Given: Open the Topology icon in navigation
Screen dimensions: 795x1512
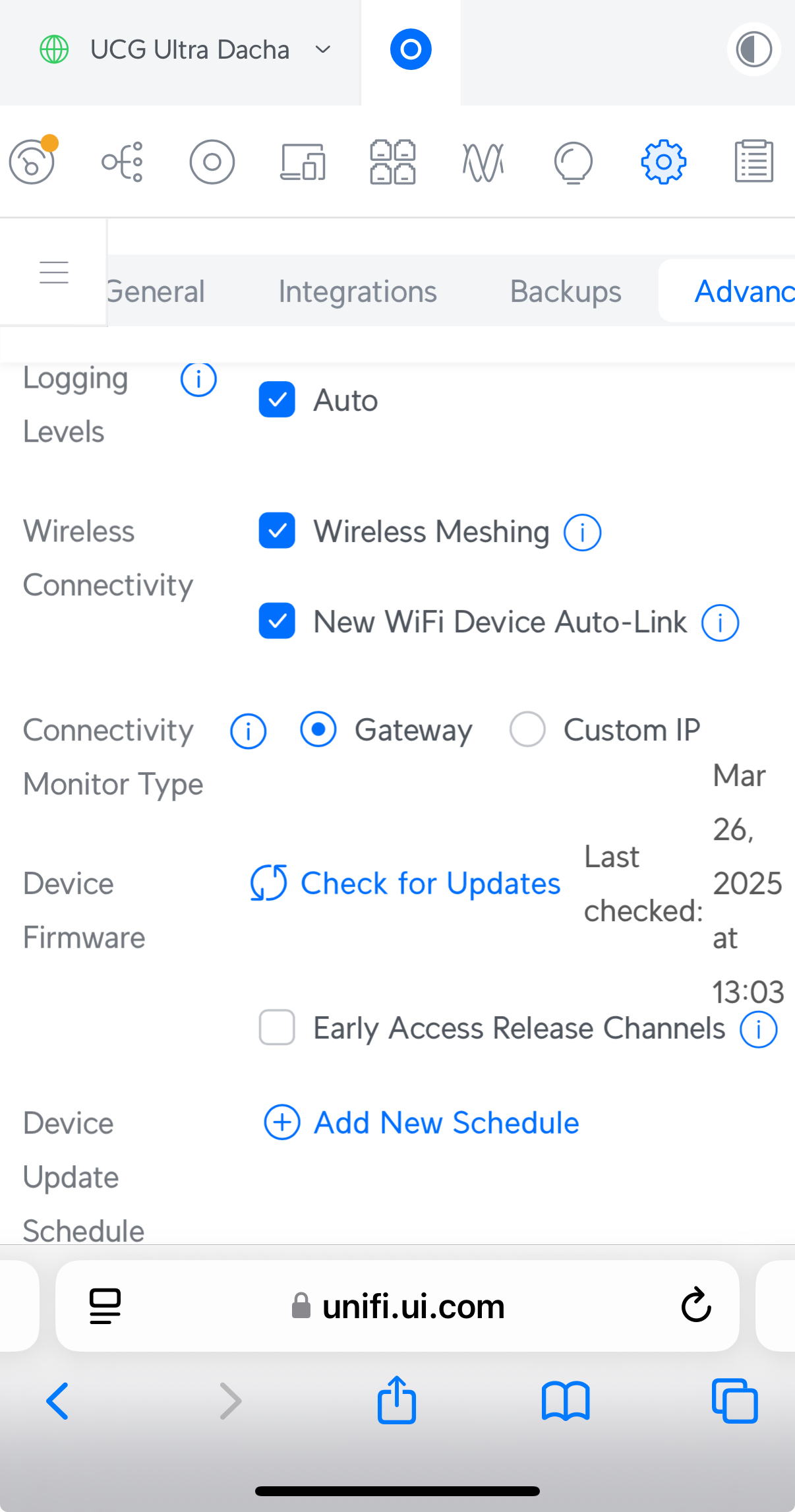Looking at the screenshot, I should (x=122, y=162).
